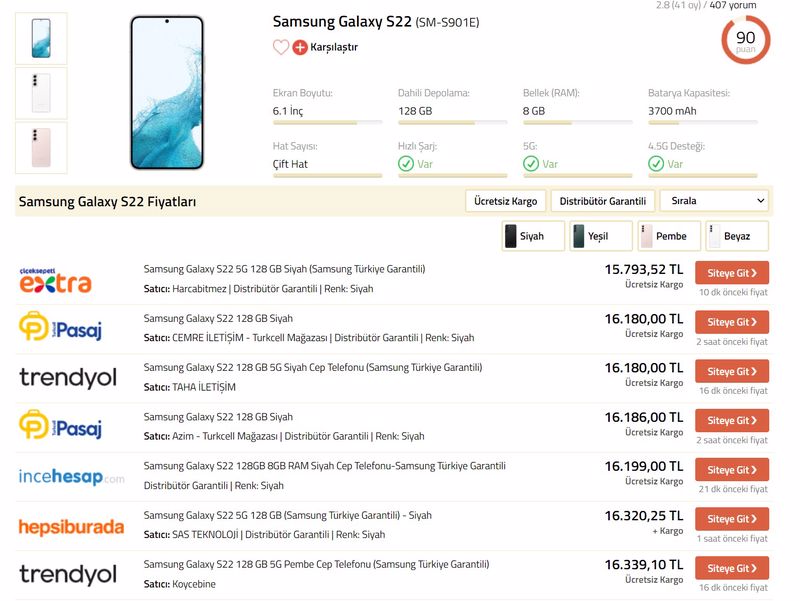
Task: Select the pink phone back thumbnail
Action: click(x=41, y=147)
